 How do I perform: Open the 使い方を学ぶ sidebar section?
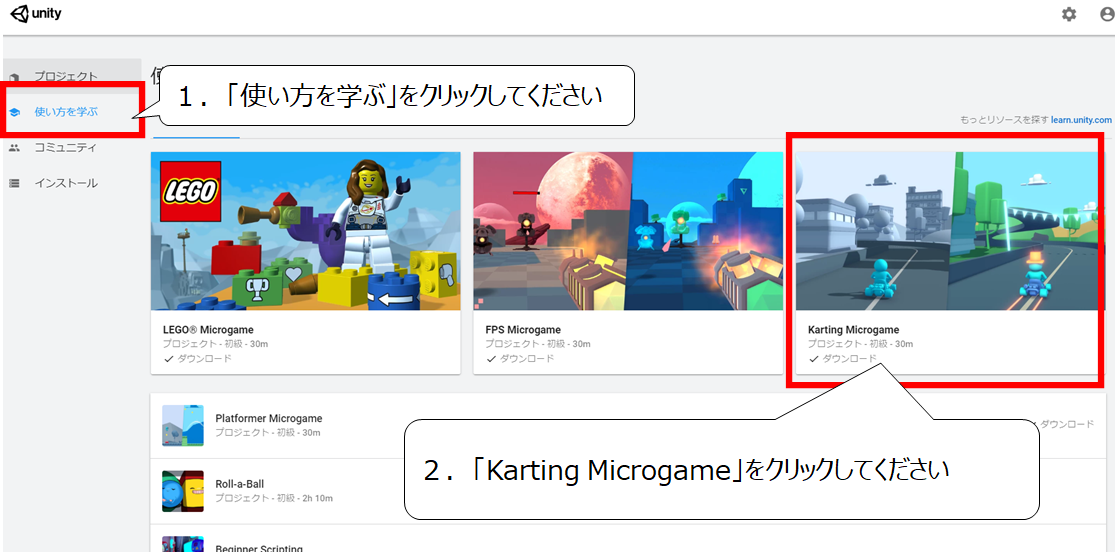pyautogui.click(x=72, y=112)
